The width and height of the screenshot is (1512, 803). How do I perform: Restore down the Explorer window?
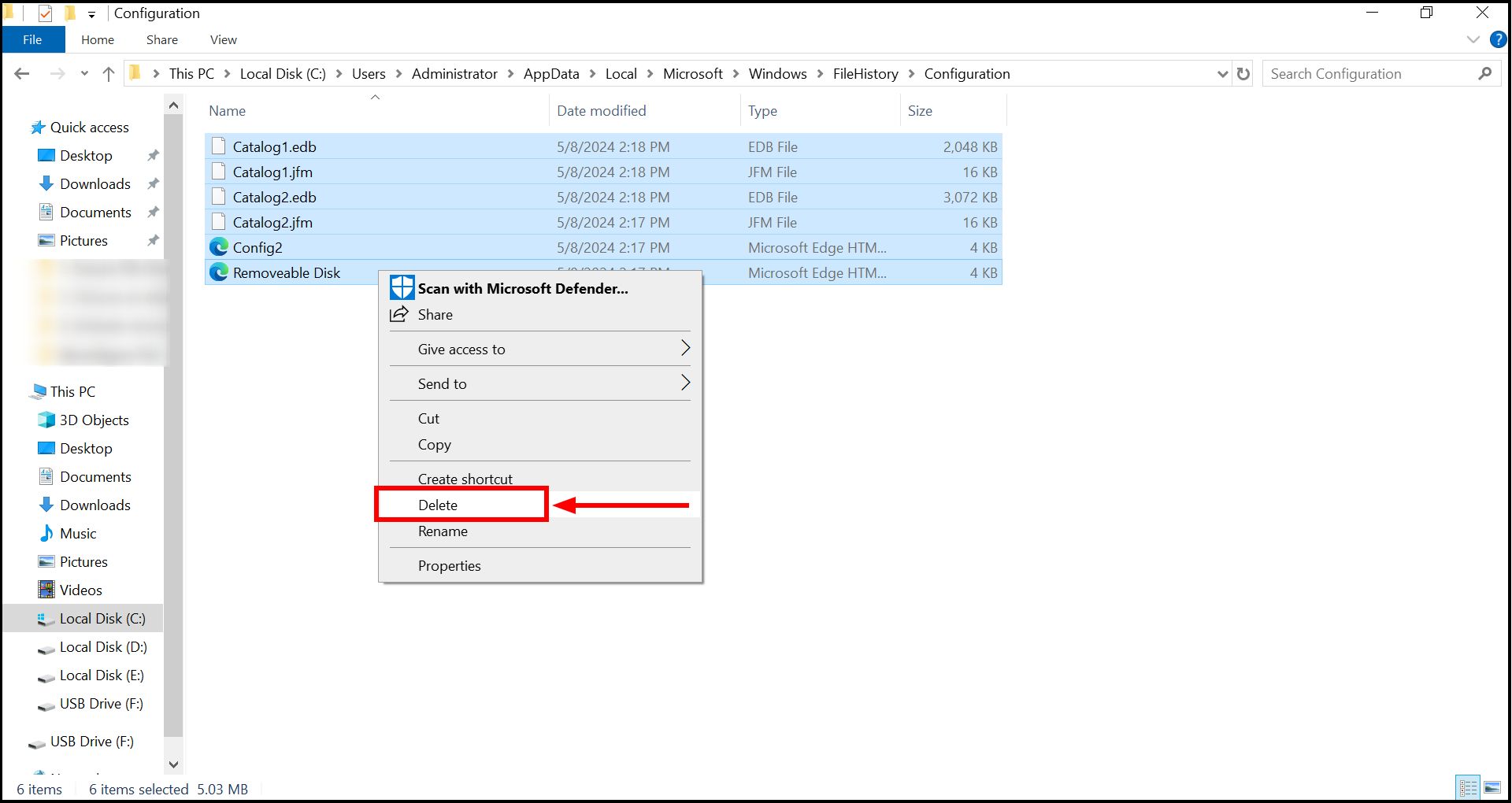1426,13
